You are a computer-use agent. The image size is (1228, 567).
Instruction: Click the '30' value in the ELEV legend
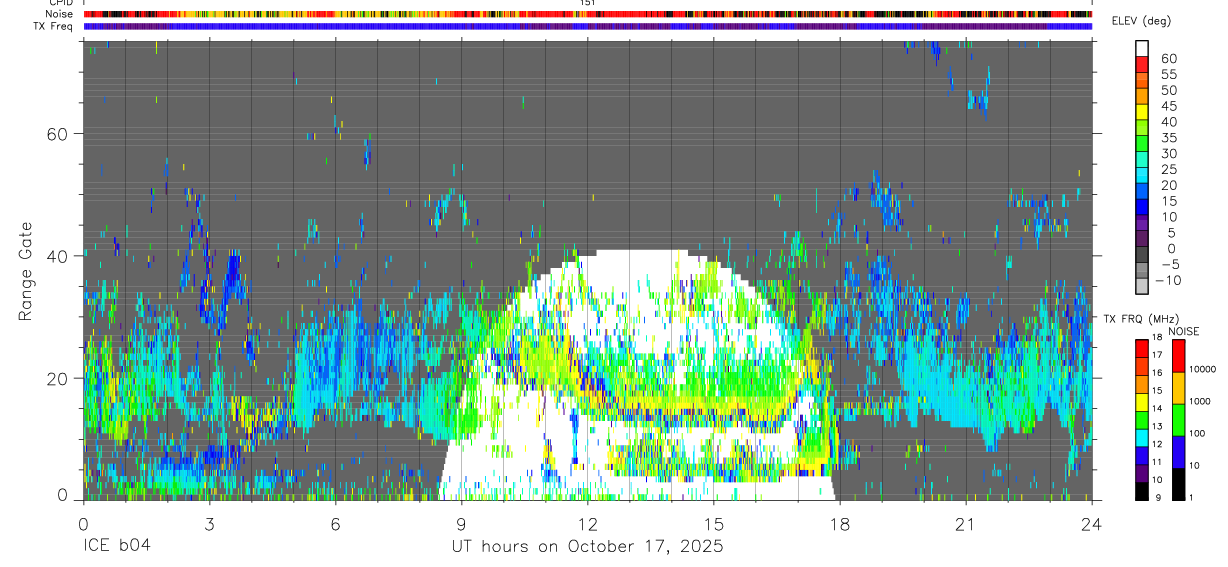[1167, 154]
